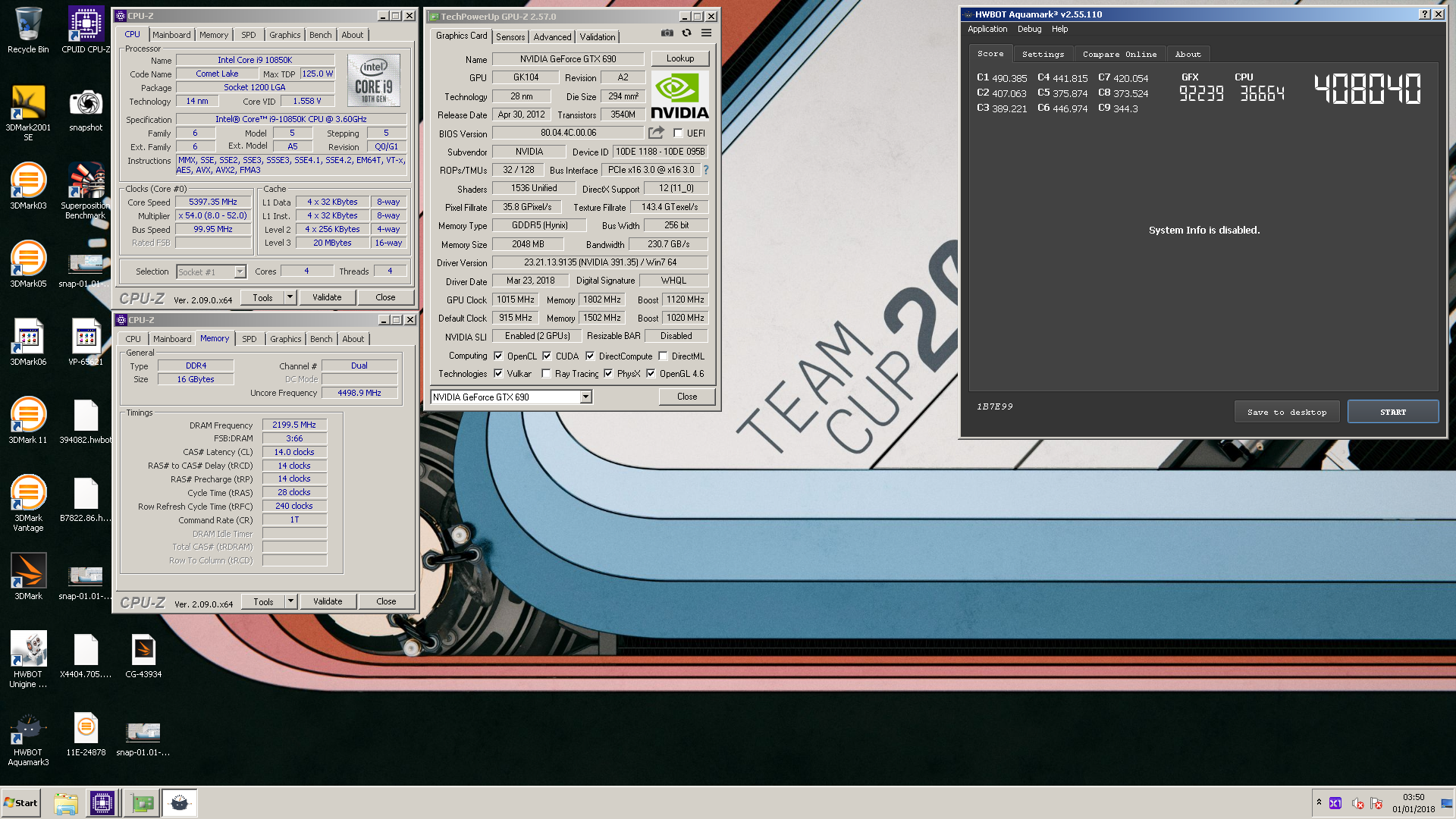This screenshot has width=1456, height=819.
Task: Switch to the Mainboard tab in upper CPU-Z
Action: [x=171, y=35]
